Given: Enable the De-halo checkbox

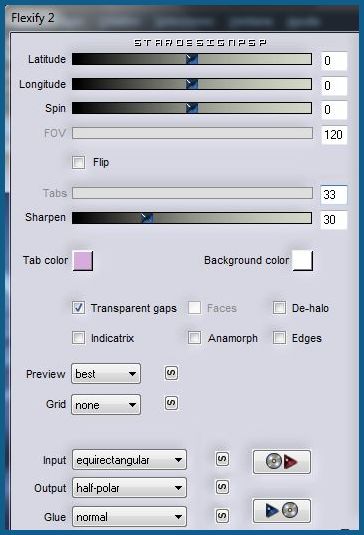Looking at the screenshot, I should (279, 308).
